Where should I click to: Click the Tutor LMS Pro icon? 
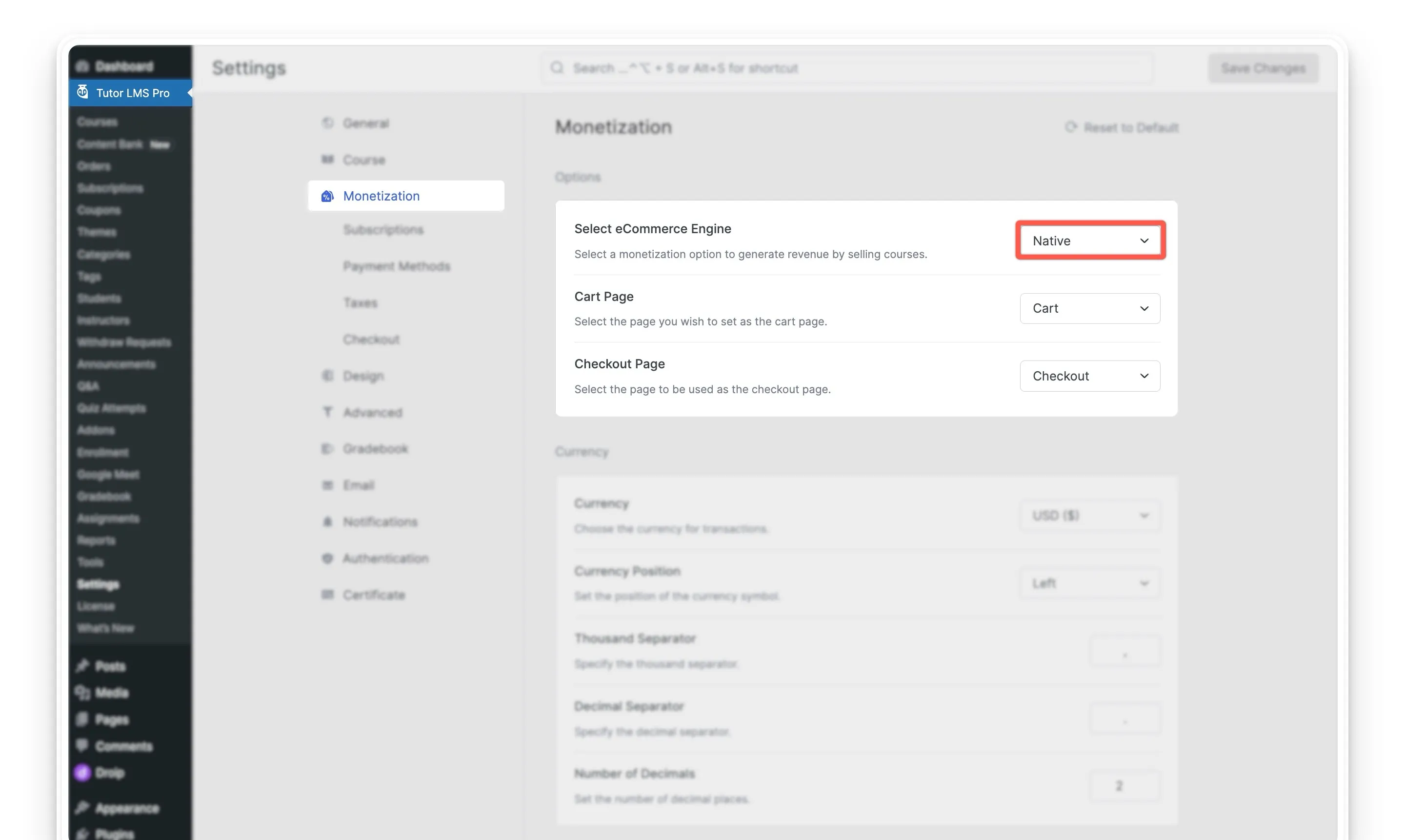click(x=82, y=92)
